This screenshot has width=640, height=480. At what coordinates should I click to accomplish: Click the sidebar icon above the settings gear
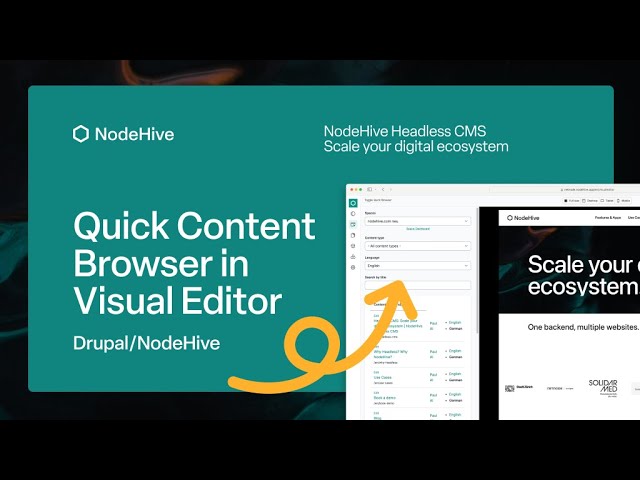click(353, 256)
